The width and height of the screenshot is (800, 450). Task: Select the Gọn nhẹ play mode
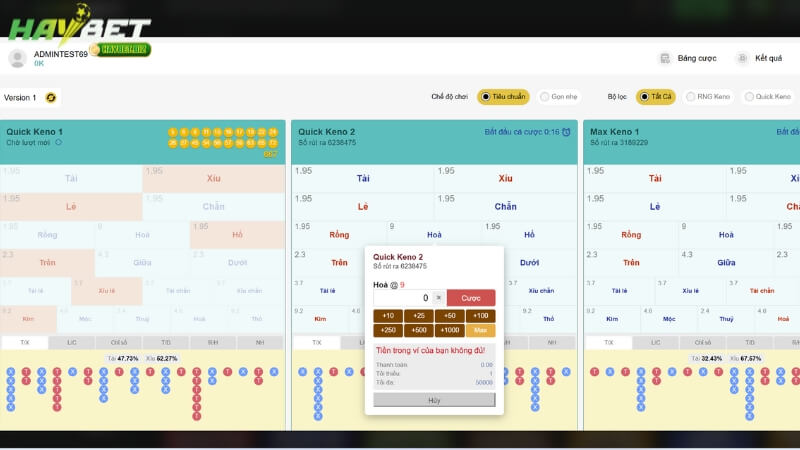coord(558,97)
